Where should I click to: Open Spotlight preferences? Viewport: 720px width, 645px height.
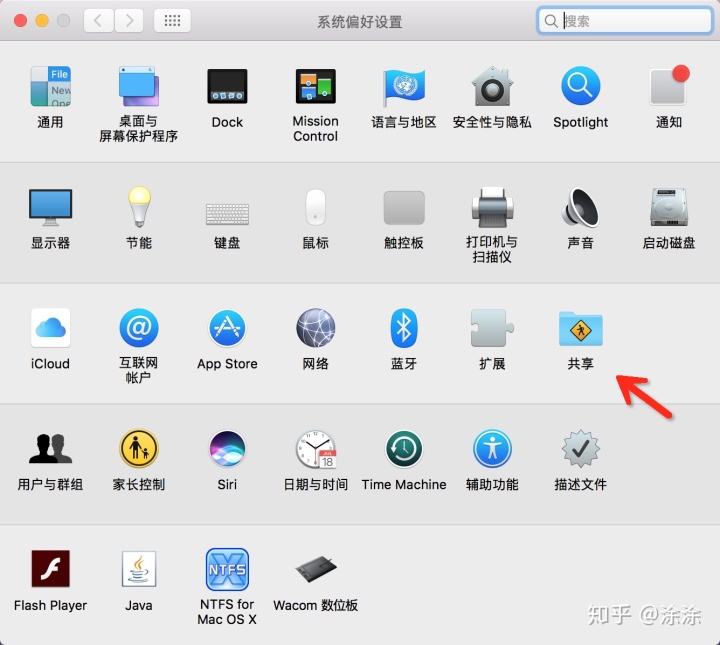580,86
